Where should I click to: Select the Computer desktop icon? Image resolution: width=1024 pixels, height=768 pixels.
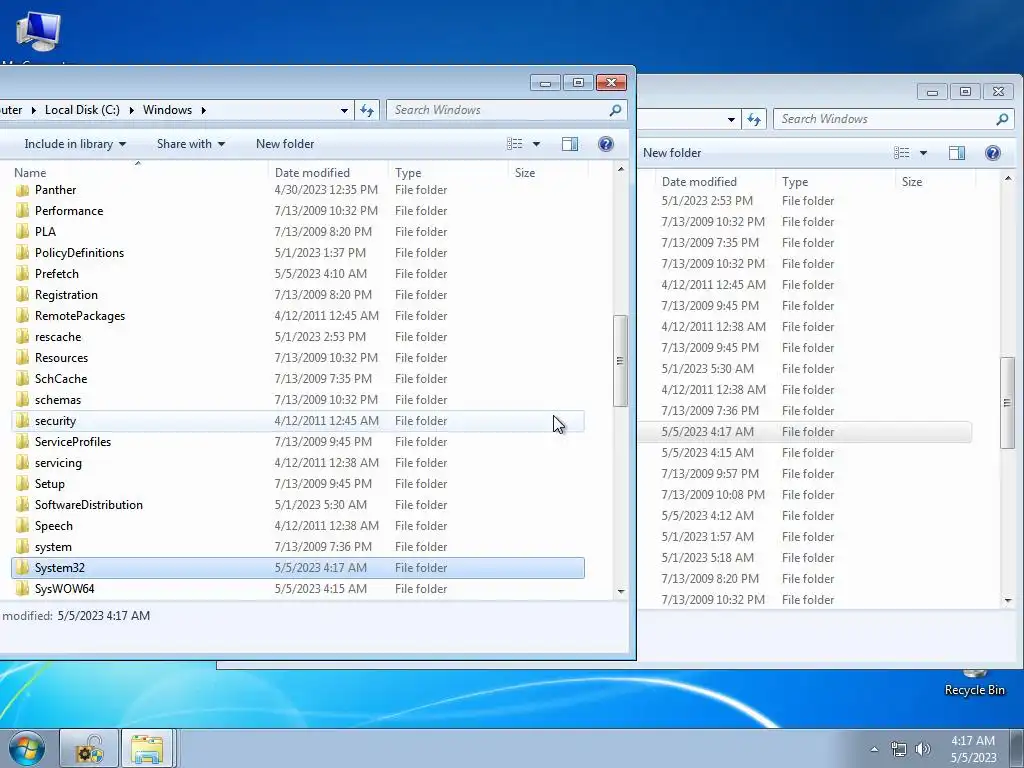[37, 33]
